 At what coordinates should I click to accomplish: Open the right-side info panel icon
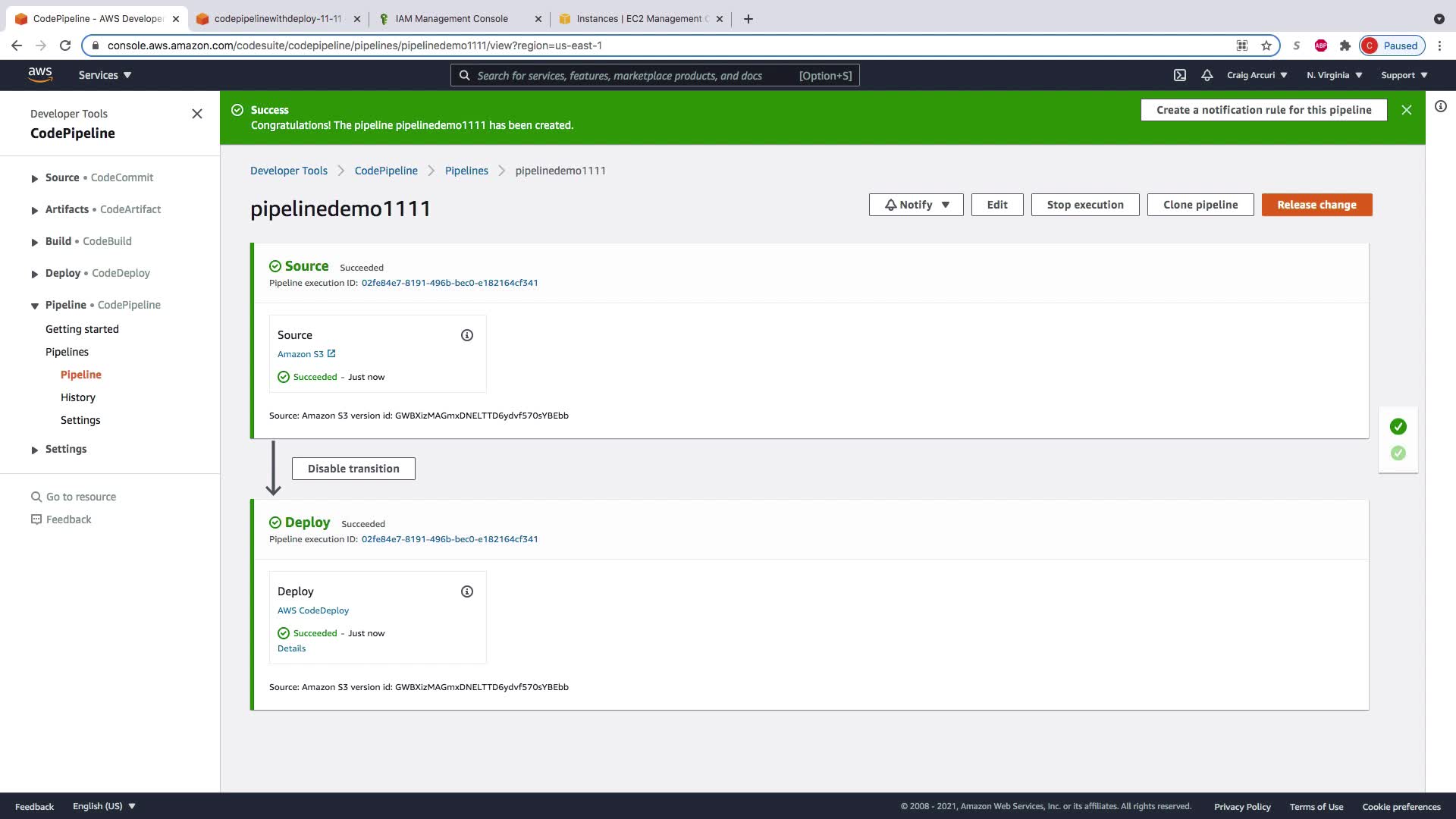[x=1441, y=107]
